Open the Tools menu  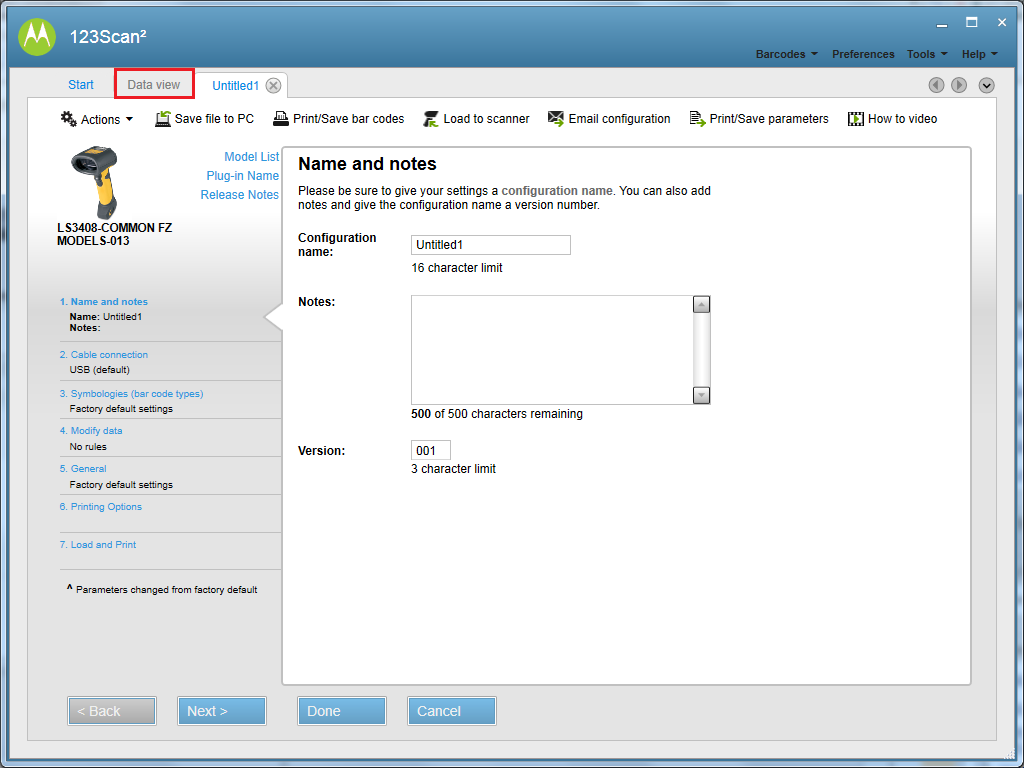coord(927,54)
